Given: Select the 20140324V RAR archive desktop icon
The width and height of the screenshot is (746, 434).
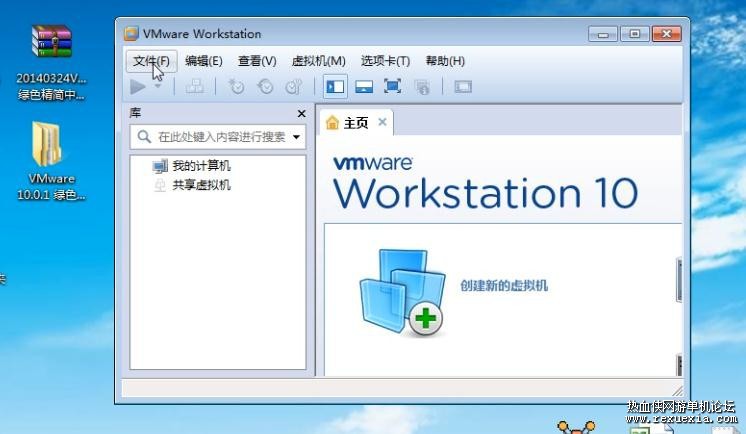Looking at the screenshot, I should point(51,62).
